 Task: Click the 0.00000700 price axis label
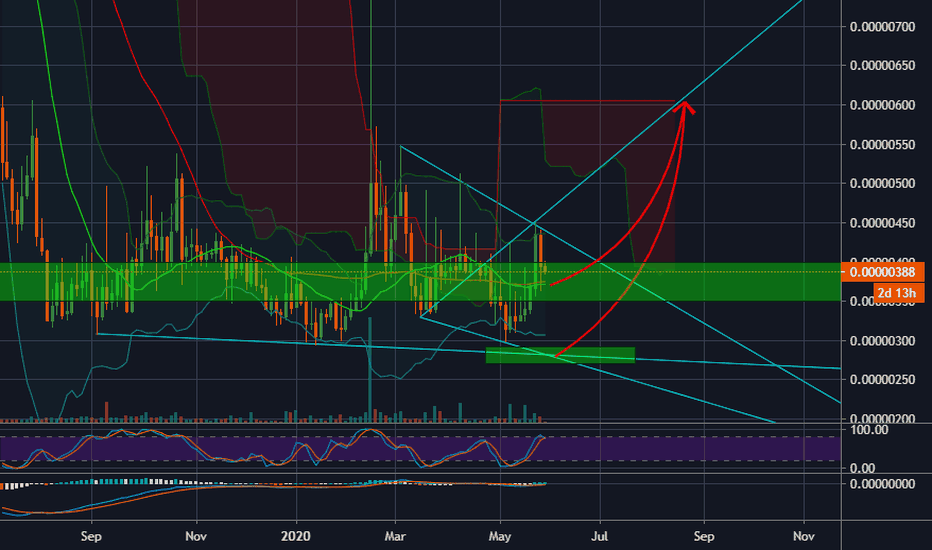tap(883, 27)
